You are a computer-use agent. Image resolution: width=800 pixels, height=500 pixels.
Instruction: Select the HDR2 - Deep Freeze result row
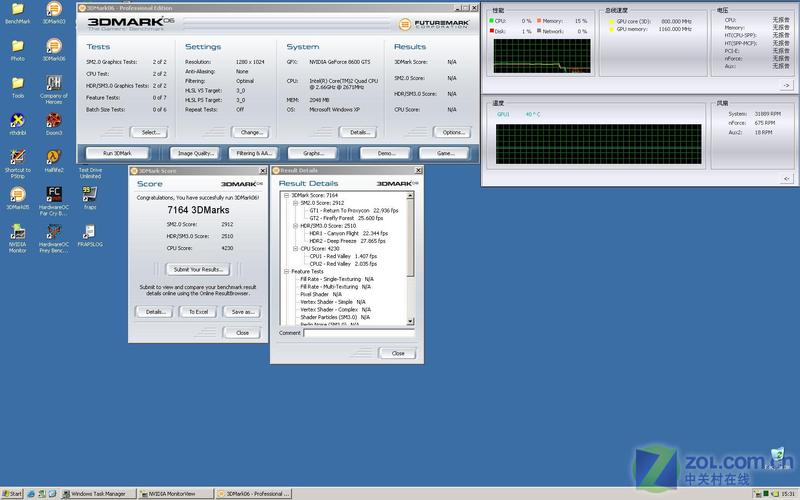(347, 241)
